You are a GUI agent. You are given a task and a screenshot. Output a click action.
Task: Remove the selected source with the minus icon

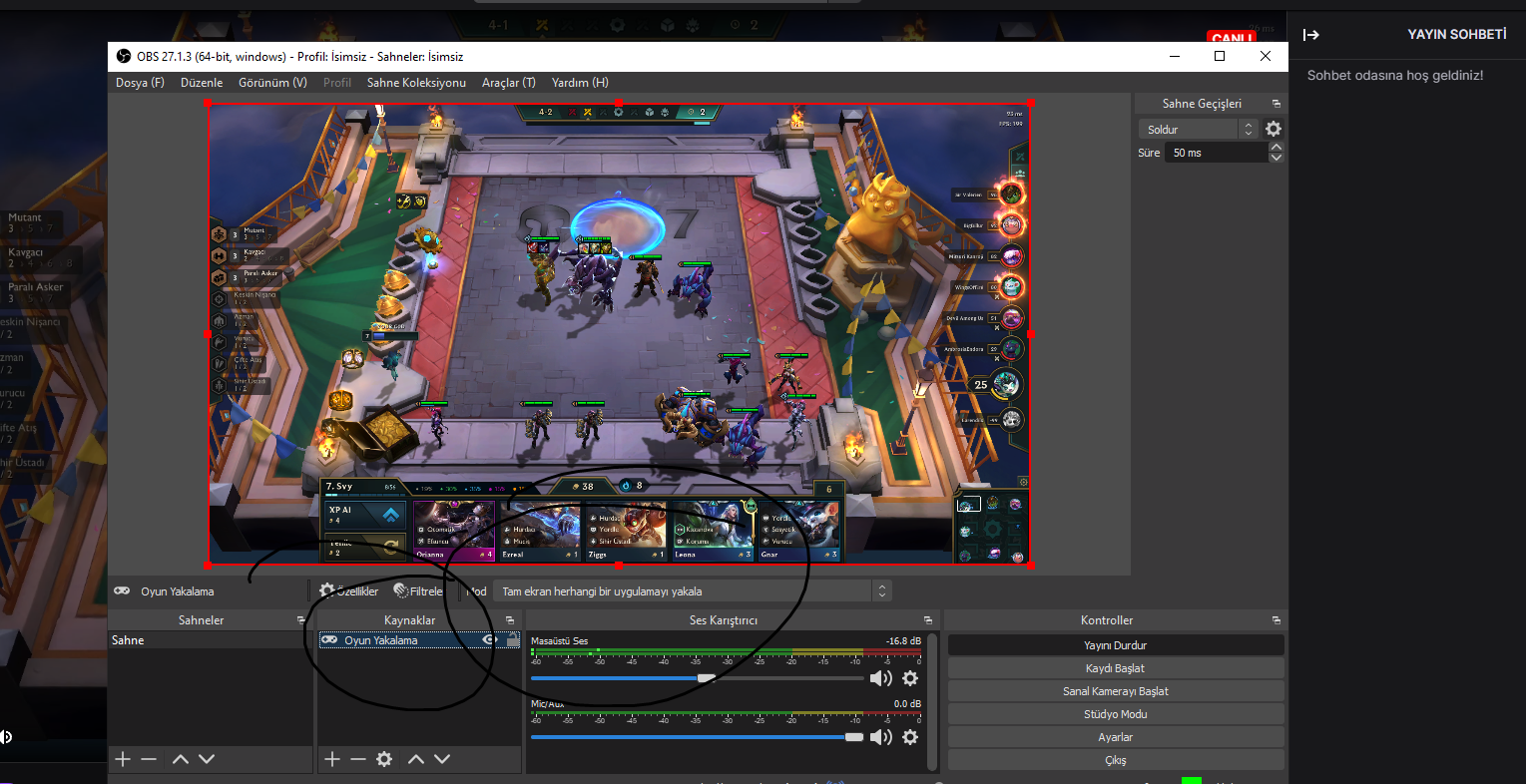tap(358, 759)
